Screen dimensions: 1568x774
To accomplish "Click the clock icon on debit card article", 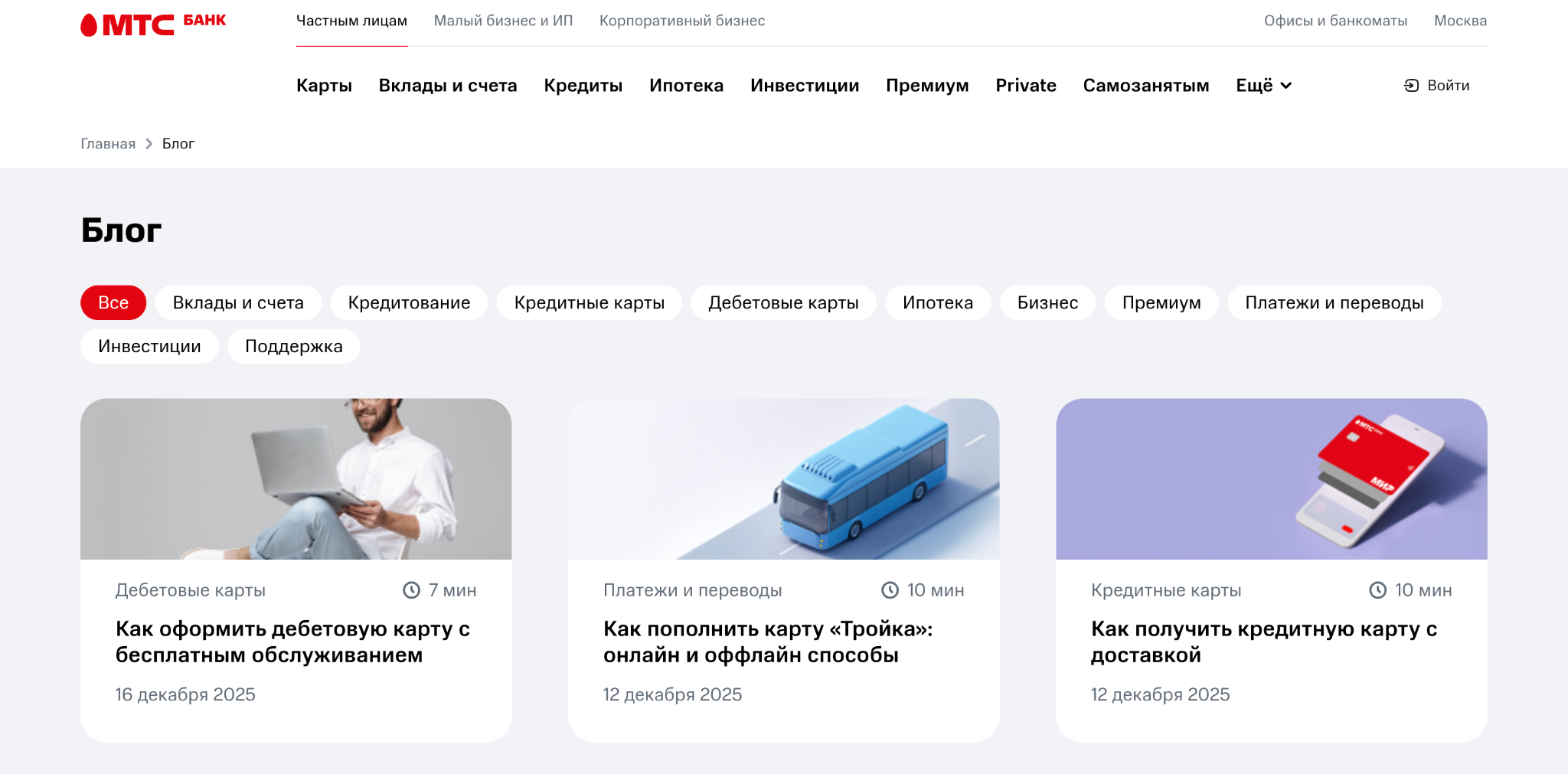I will (411, 590).
